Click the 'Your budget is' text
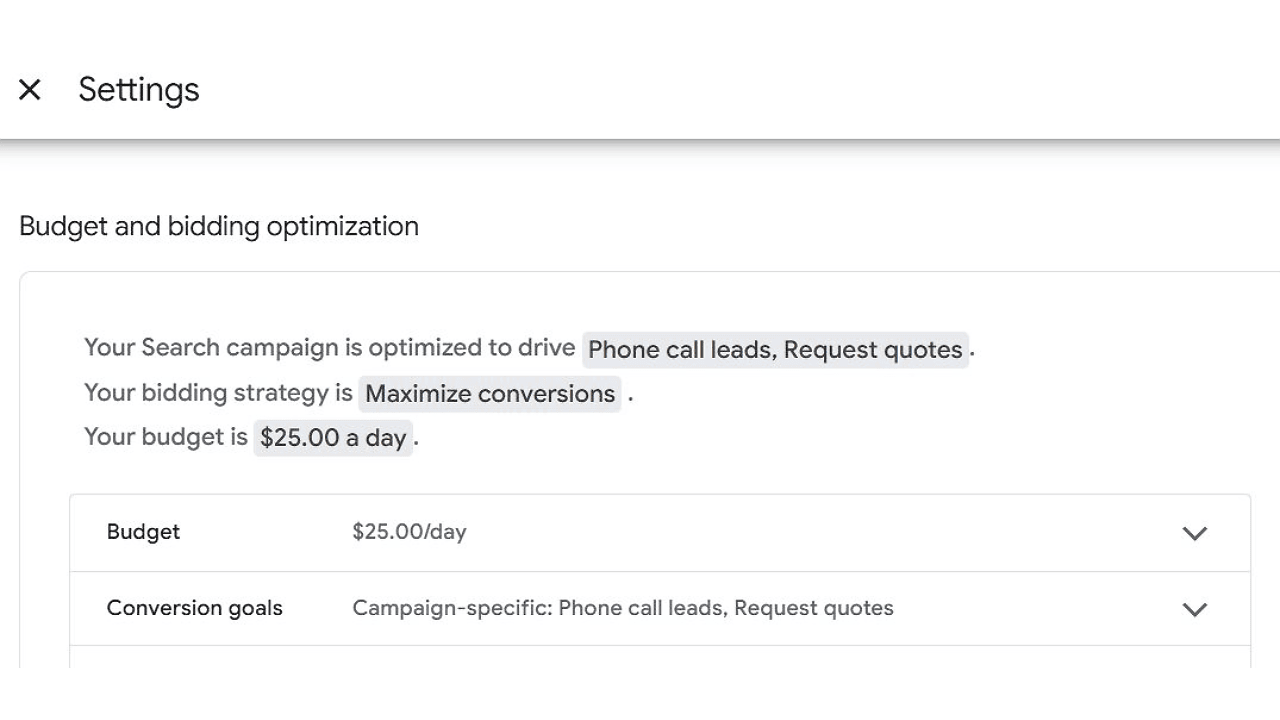This screenshot has width=1280, height=720. coord(165,437)
